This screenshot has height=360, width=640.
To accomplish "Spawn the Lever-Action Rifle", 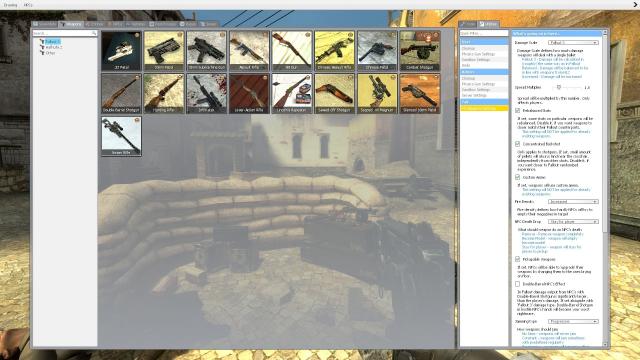I will coord(249,93).
